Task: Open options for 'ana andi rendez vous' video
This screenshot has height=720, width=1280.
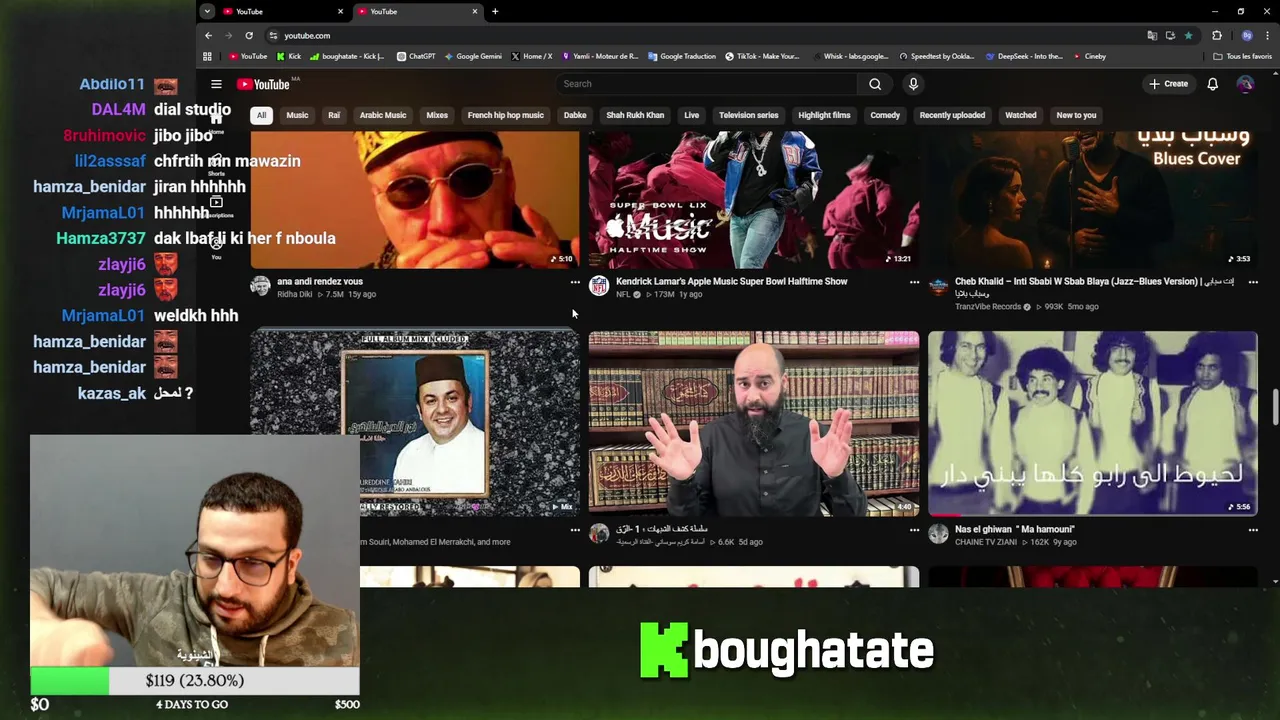Action: point(575,282)
